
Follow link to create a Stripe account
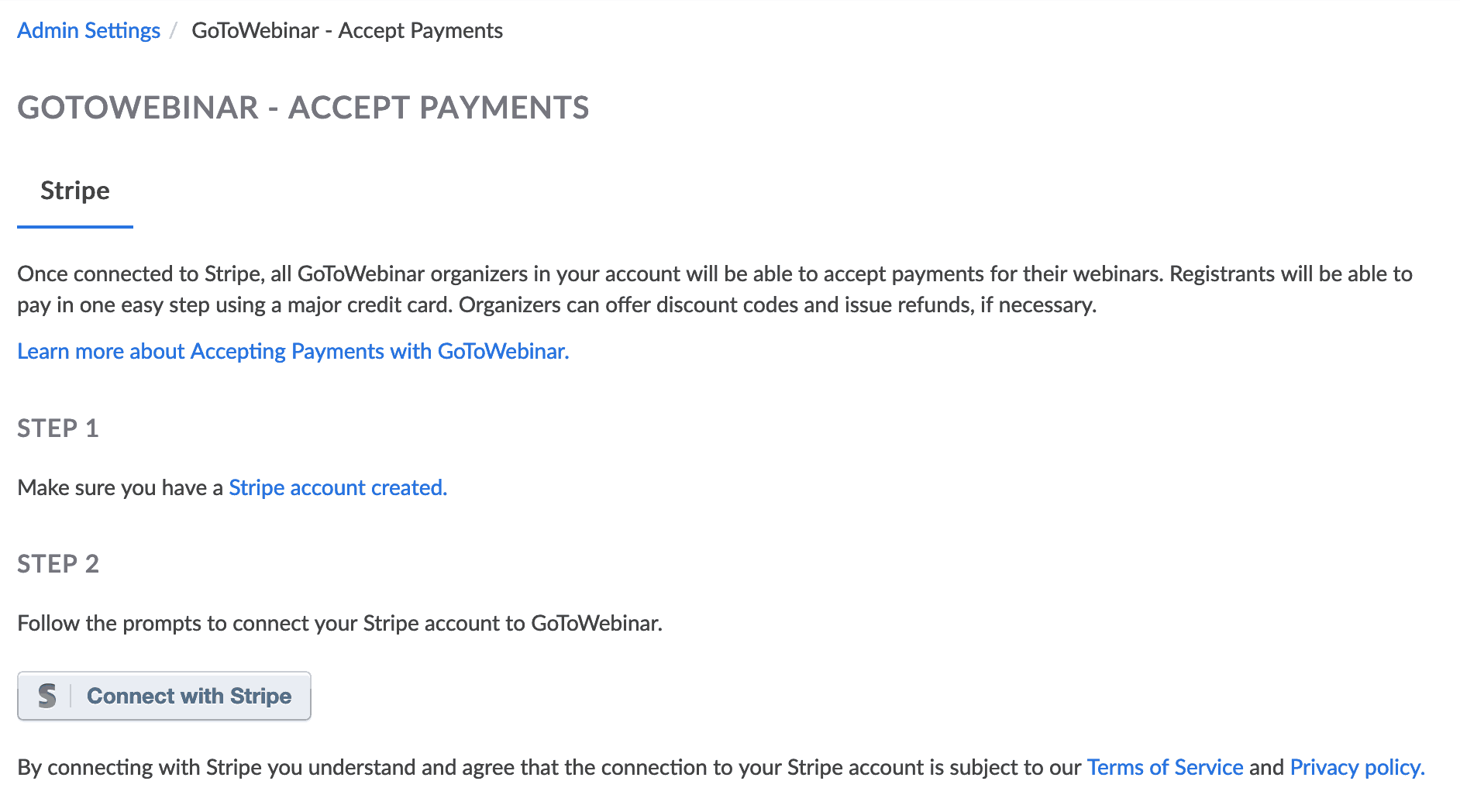tap(336, 487)
